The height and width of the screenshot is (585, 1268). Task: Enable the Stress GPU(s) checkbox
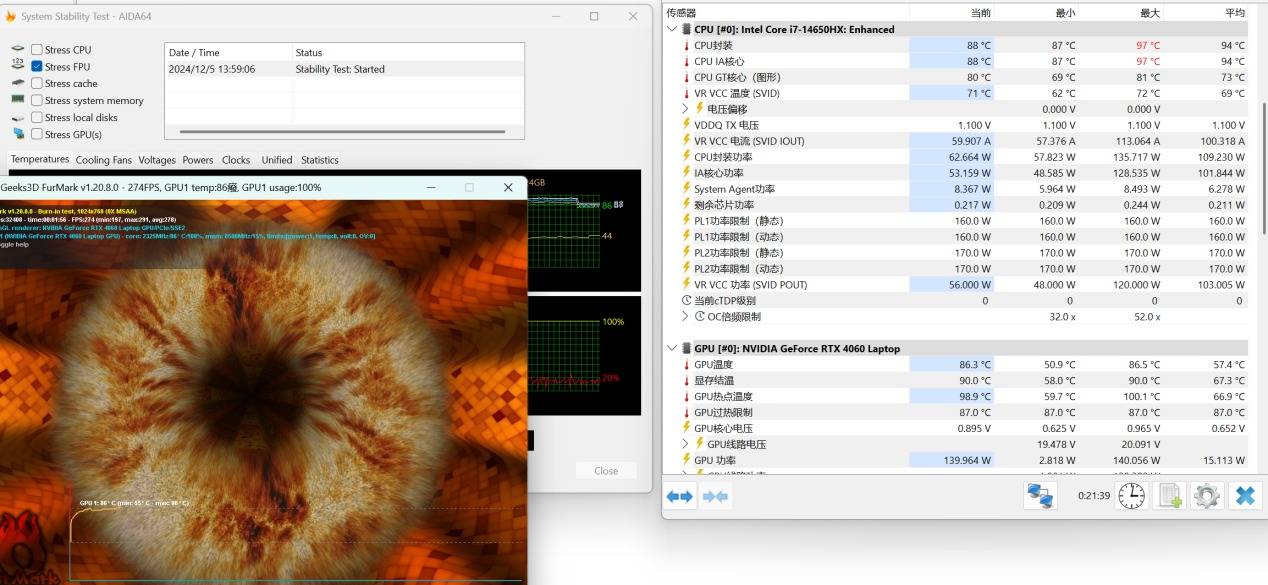tap(37, 134)
